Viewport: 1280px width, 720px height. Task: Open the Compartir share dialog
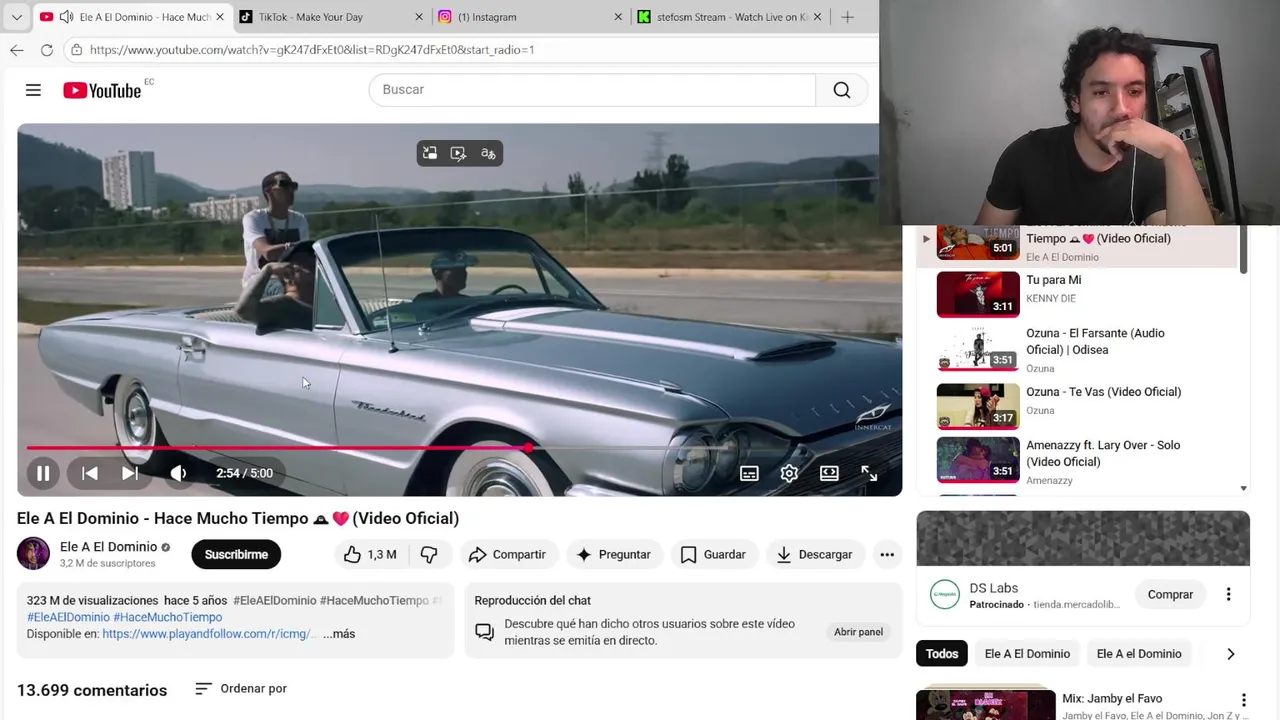tap(507, 554)
